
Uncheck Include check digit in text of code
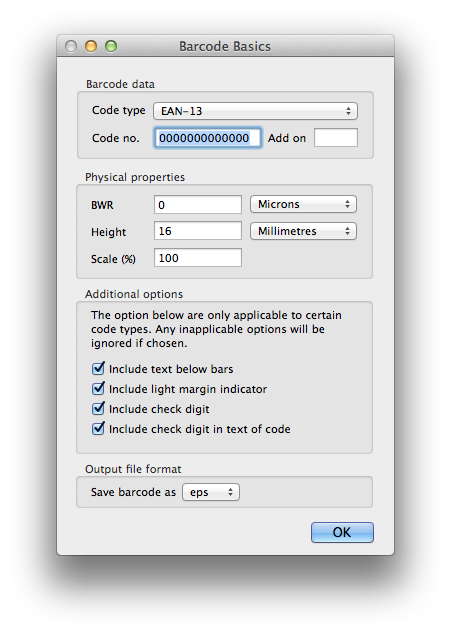click(x=98, y=428)
